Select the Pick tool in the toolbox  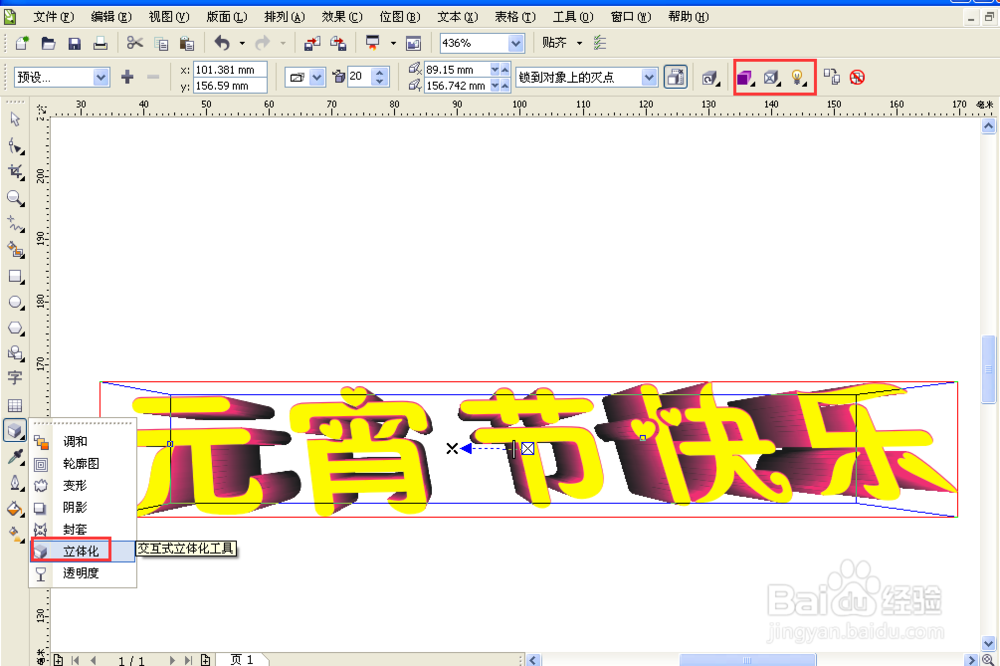[x=15, y=118]
